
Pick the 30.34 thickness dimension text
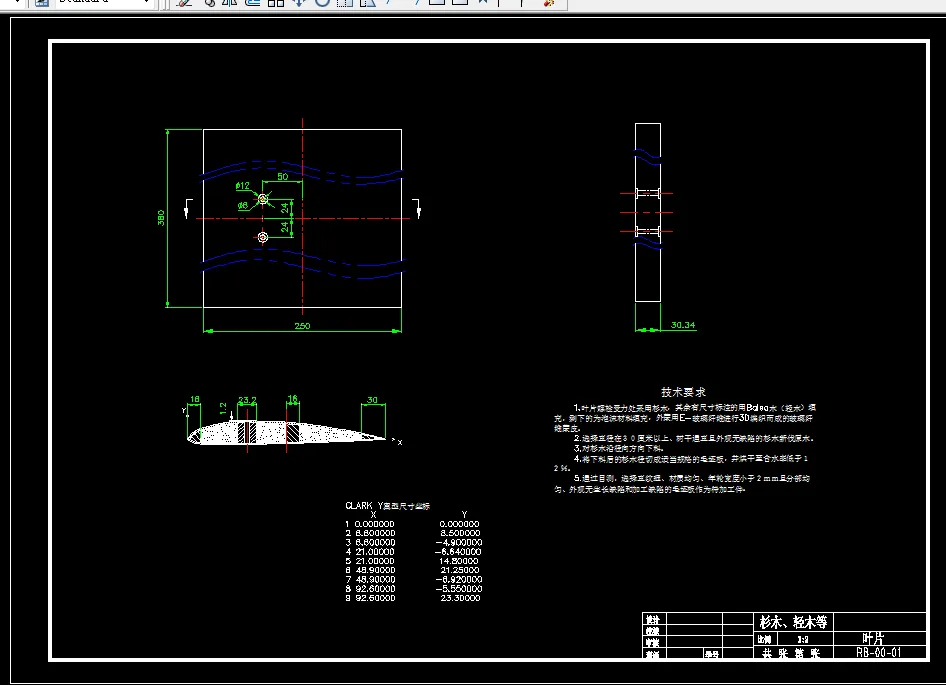683,325
